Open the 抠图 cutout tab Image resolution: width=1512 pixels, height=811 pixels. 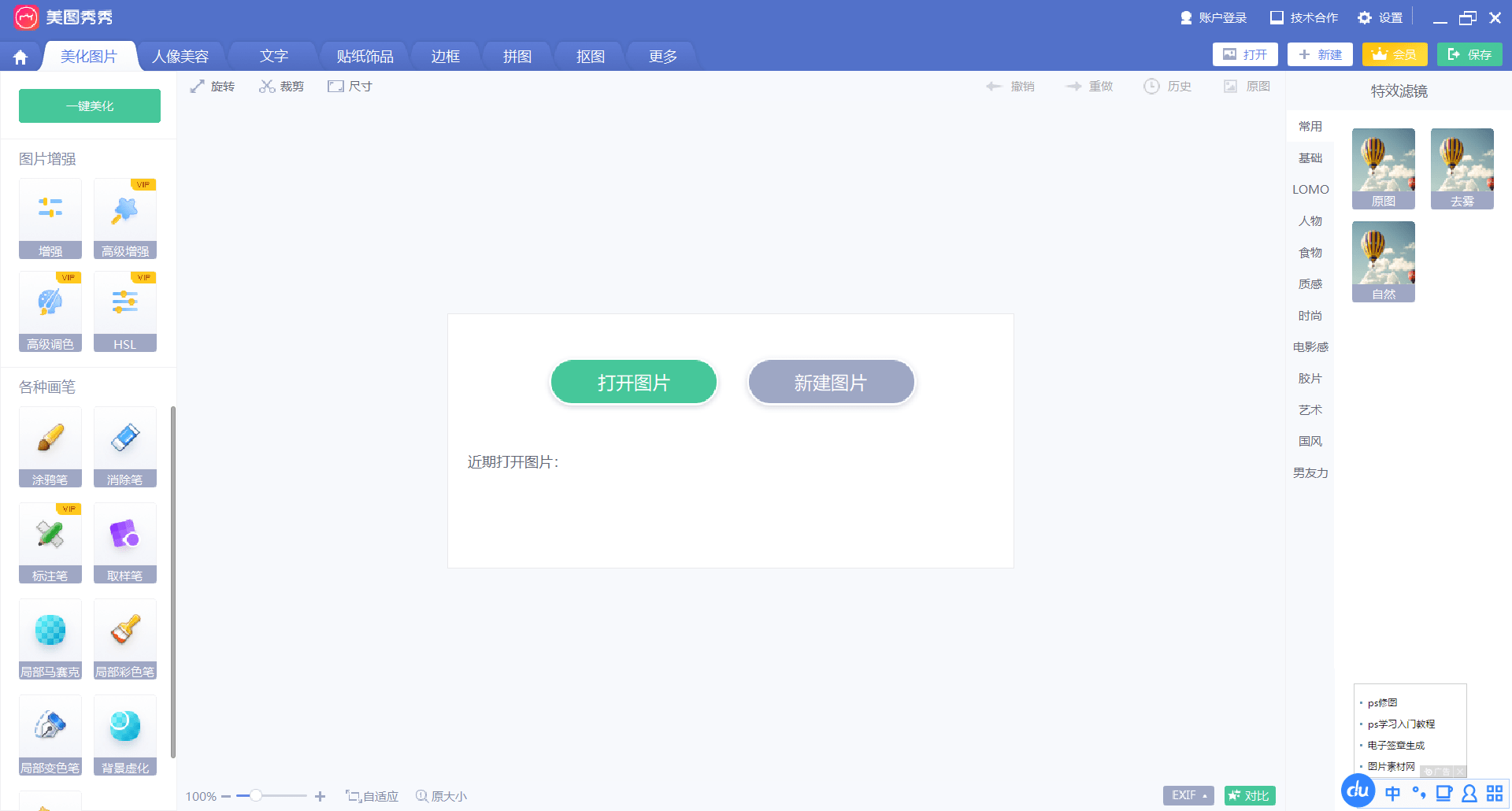pos(590,57)
